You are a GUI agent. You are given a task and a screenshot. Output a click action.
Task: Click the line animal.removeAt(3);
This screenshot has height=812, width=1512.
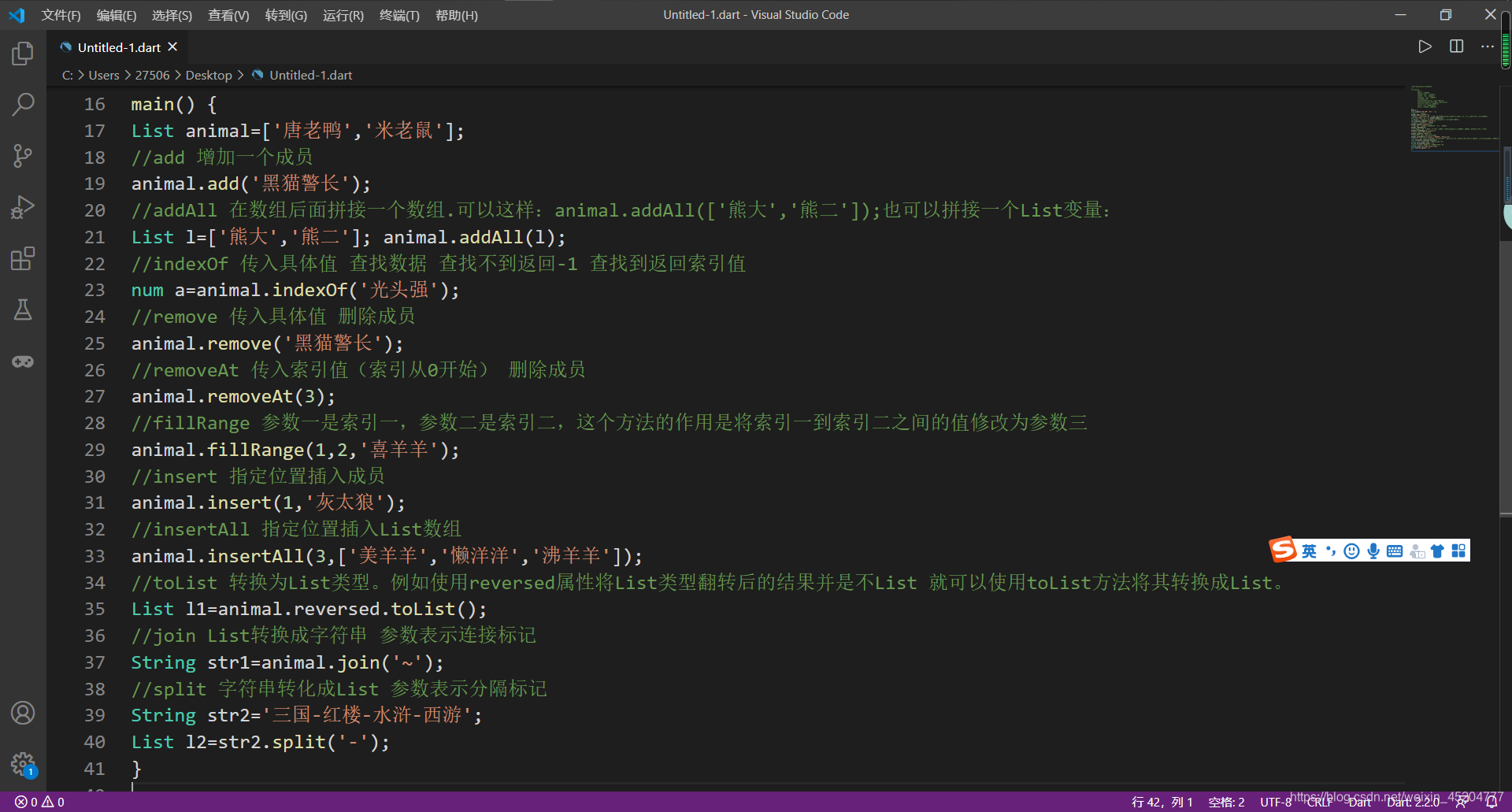(x=233, y=396)
